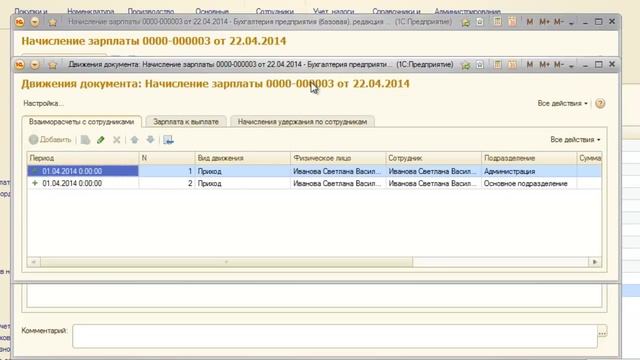Open the main menu arrow in Движения документа title bar

tap(35, 64)
